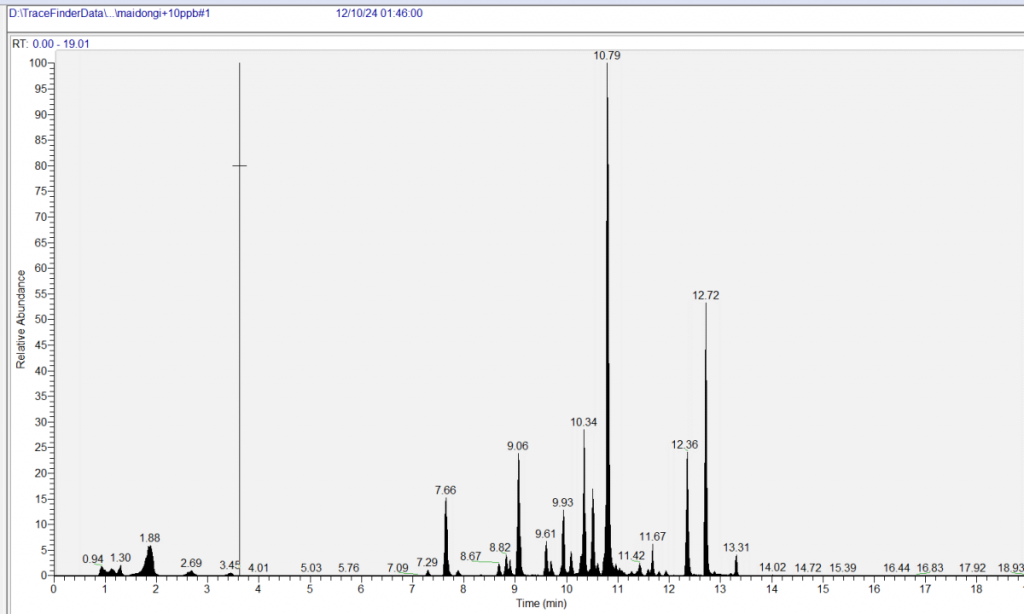Click the broad peak labeled 1.88

[x=150, y=537]
